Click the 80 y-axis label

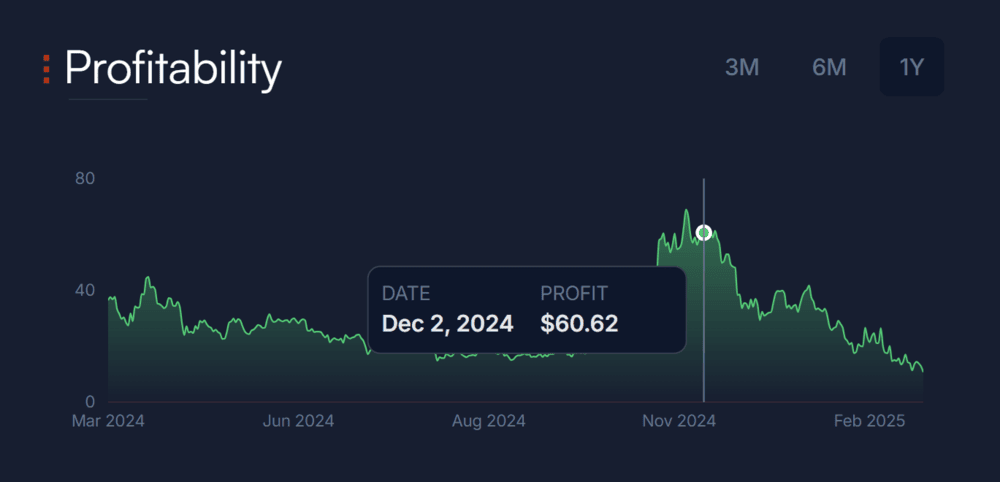click(84, 179)
